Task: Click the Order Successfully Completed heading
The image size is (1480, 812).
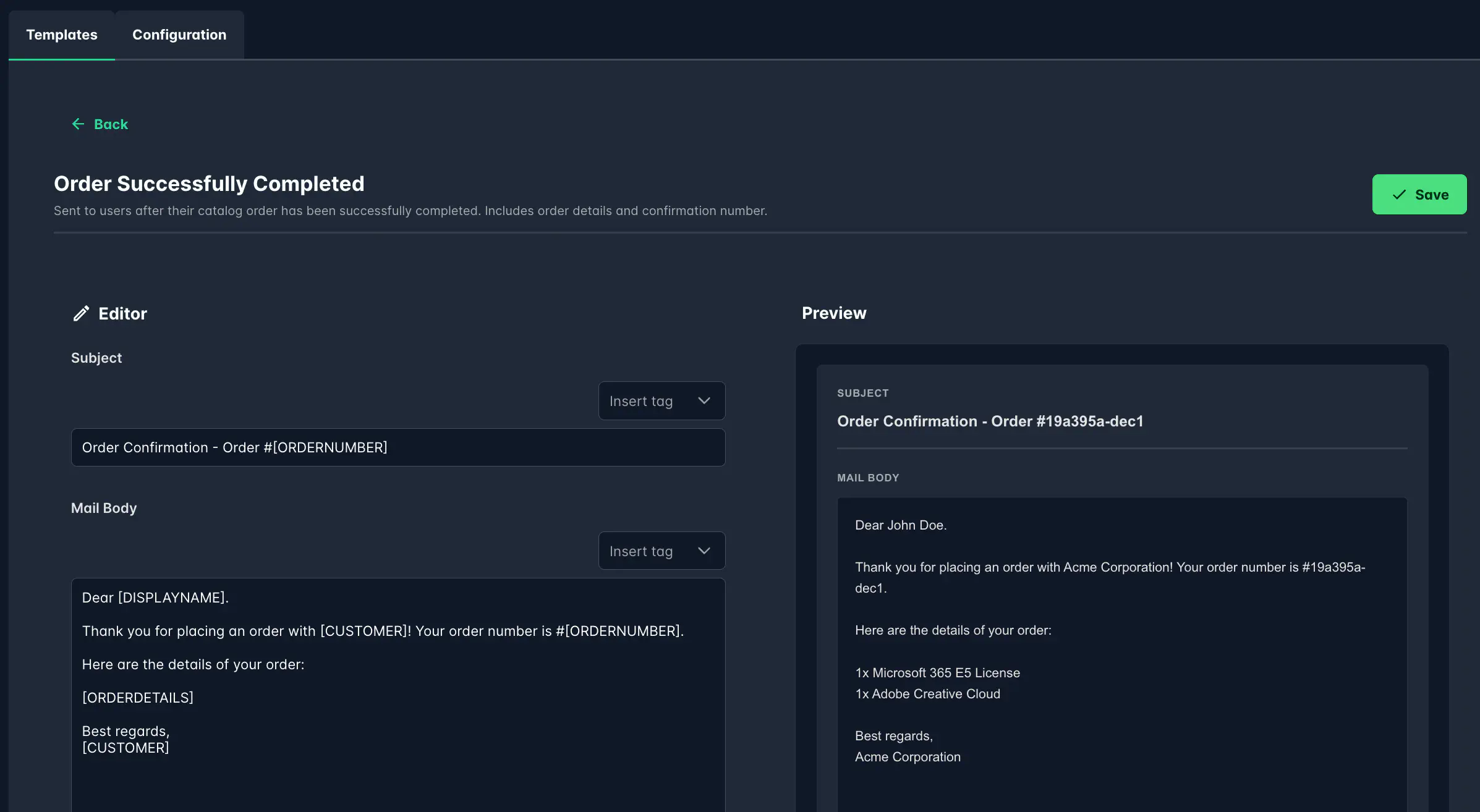Action: pos(209,184)
